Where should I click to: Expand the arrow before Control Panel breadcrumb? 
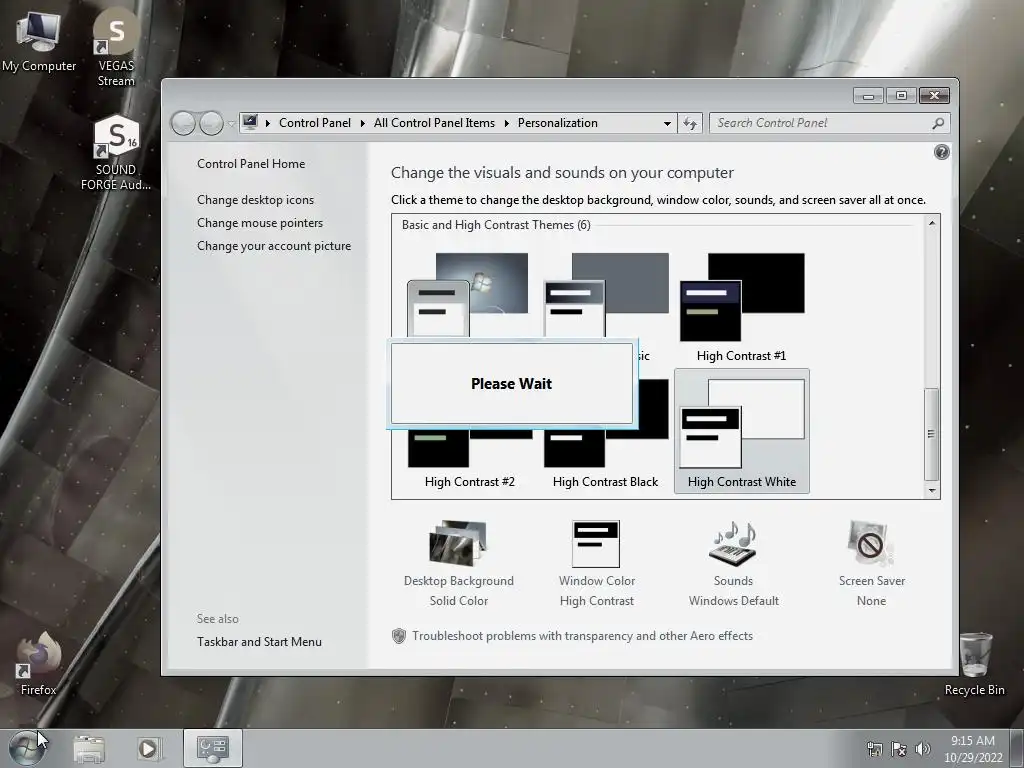pos(268,123)
